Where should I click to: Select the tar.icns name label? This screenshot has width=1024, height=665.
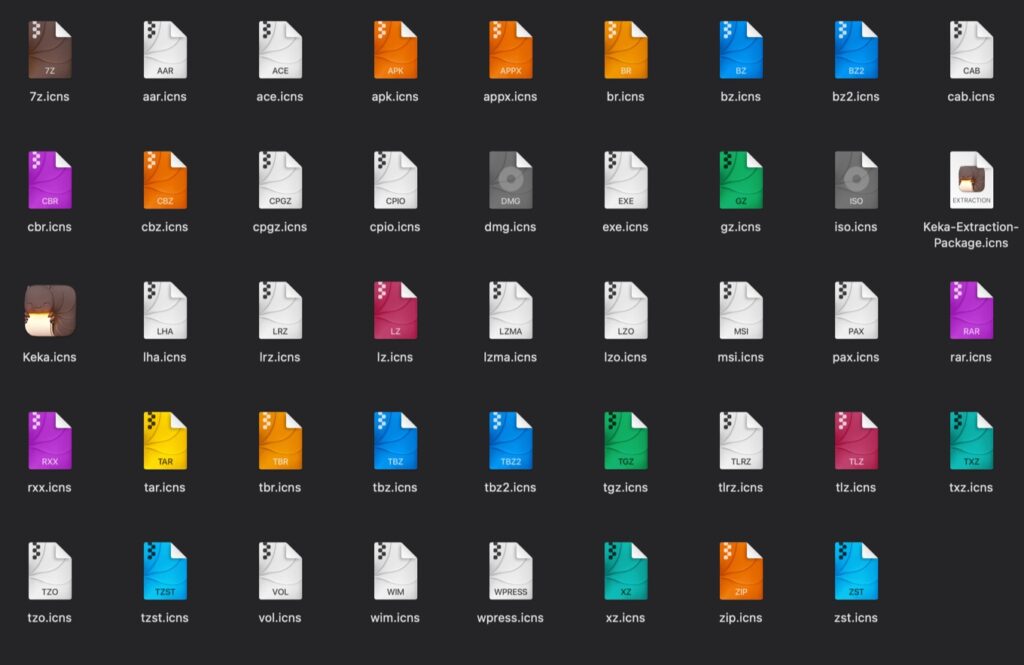(x=165, y=487)
